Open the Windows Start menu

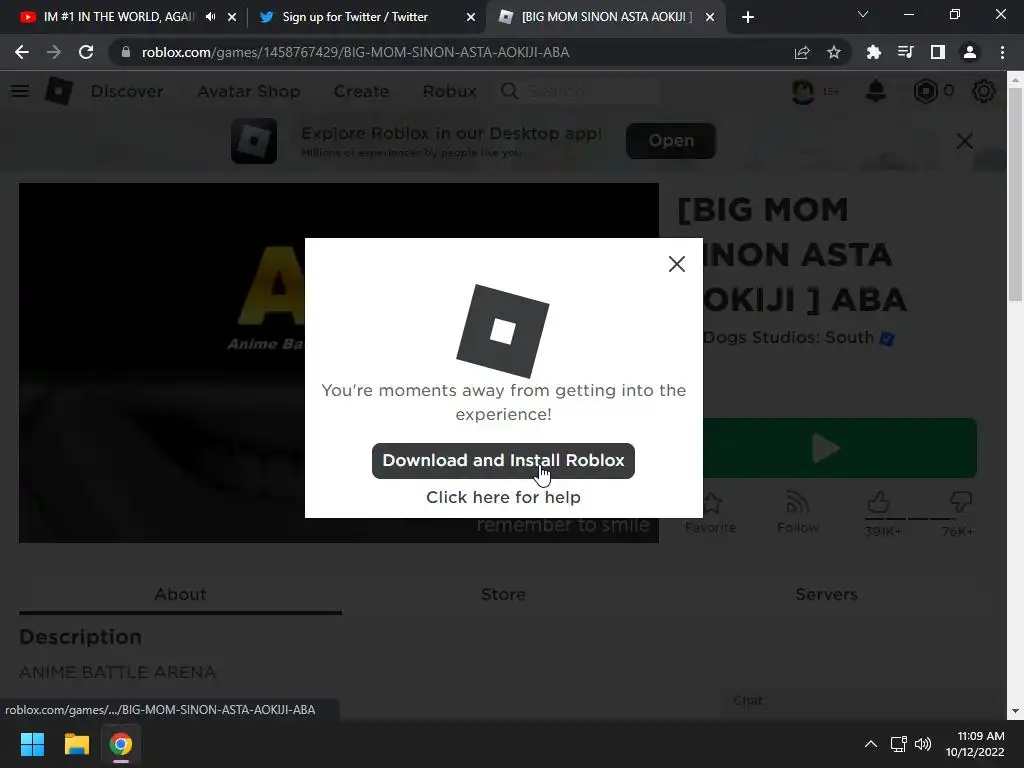[32, 744]
